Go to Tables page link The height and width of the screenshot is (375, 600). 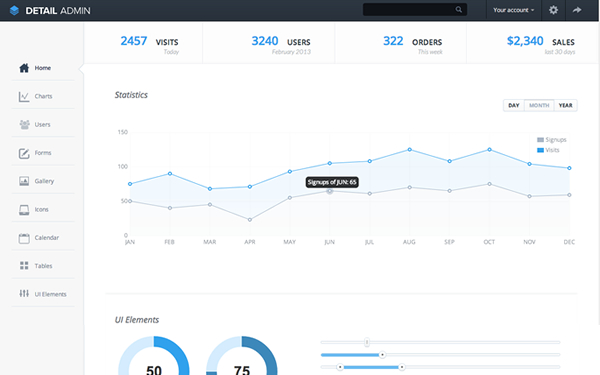tap(43, 266)
